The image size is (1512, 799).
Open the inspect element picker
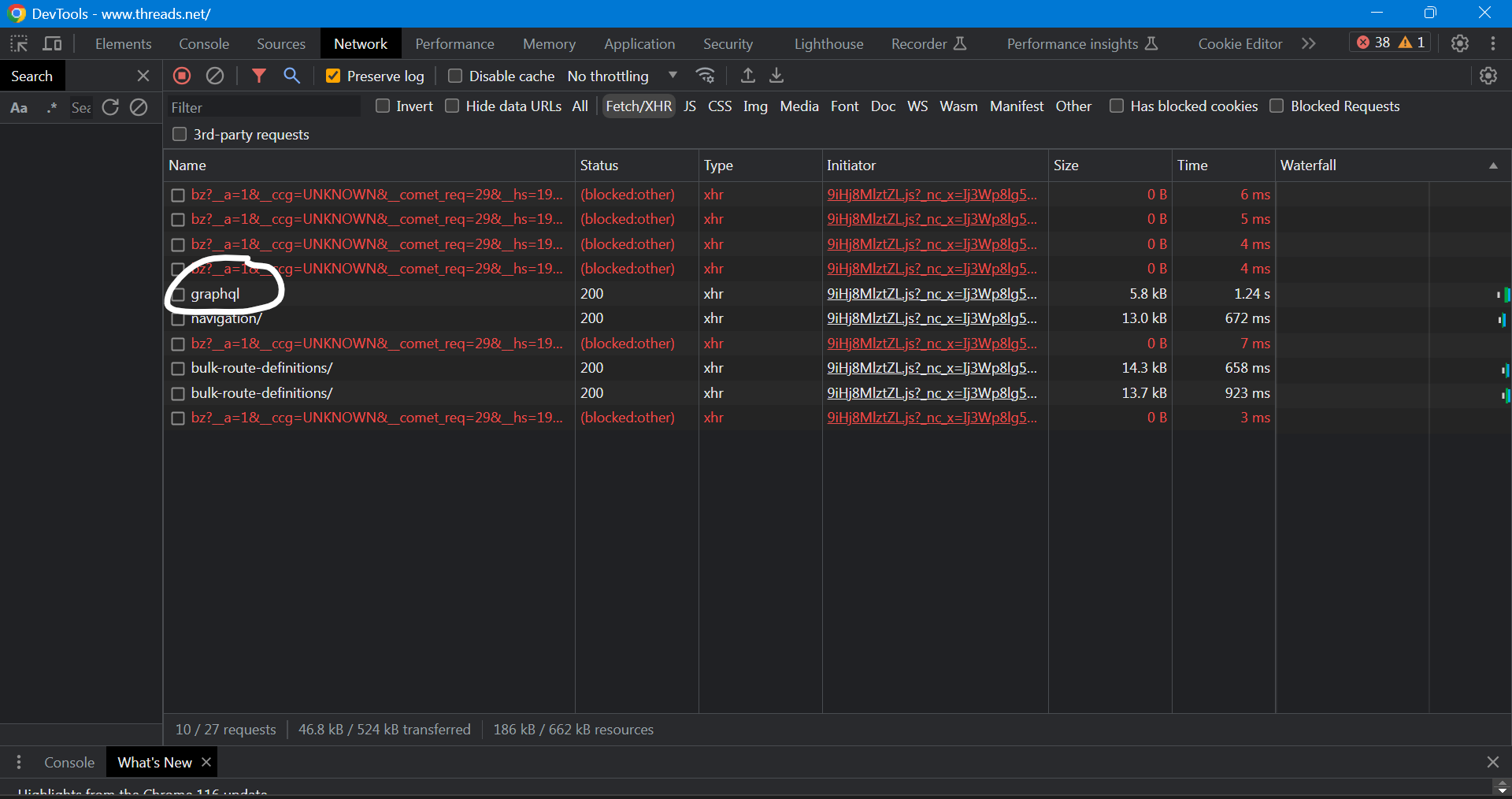pos(19,44)
